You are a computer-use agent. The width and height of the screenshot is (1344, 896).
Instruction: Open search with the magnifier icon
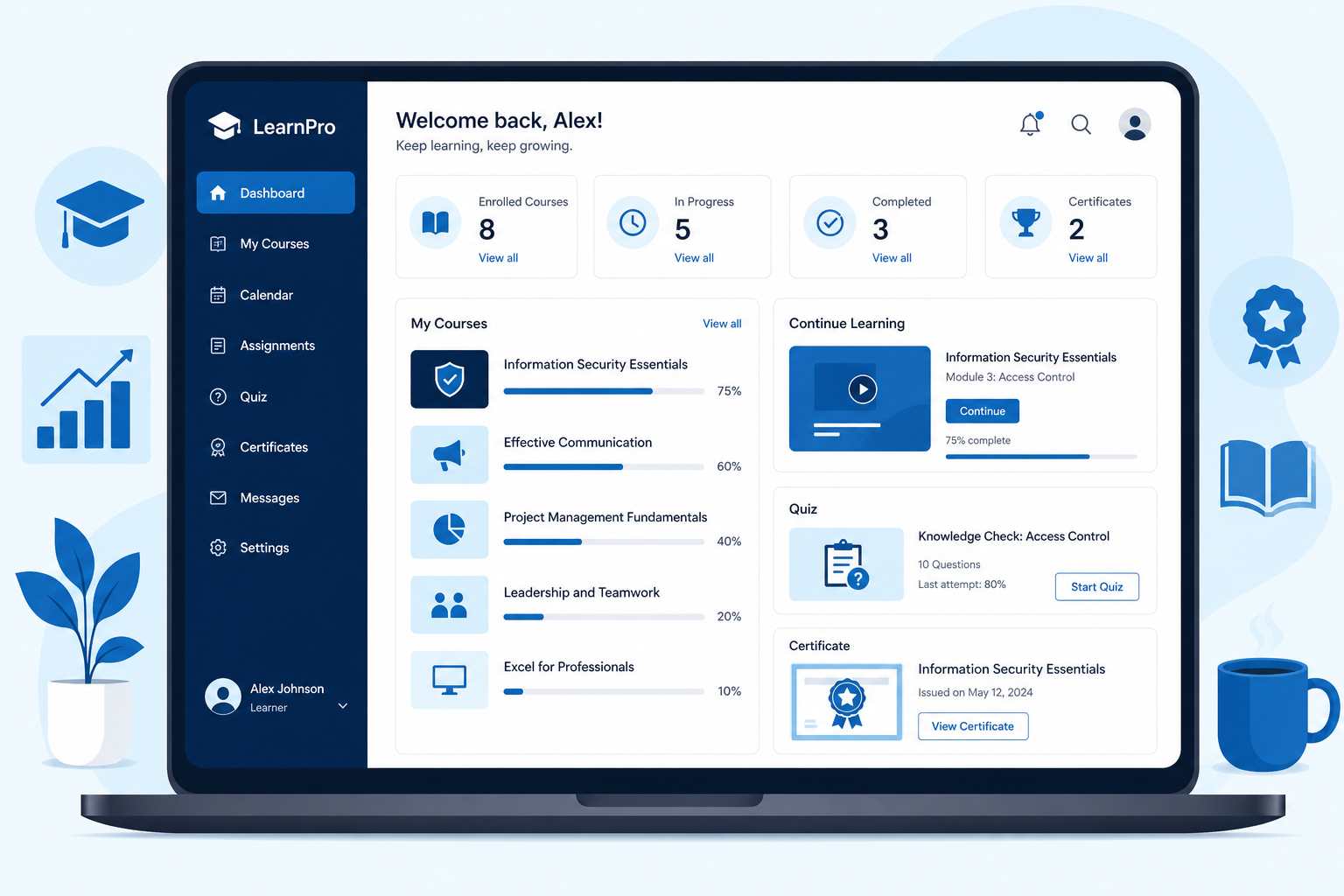pos(1081,124)
